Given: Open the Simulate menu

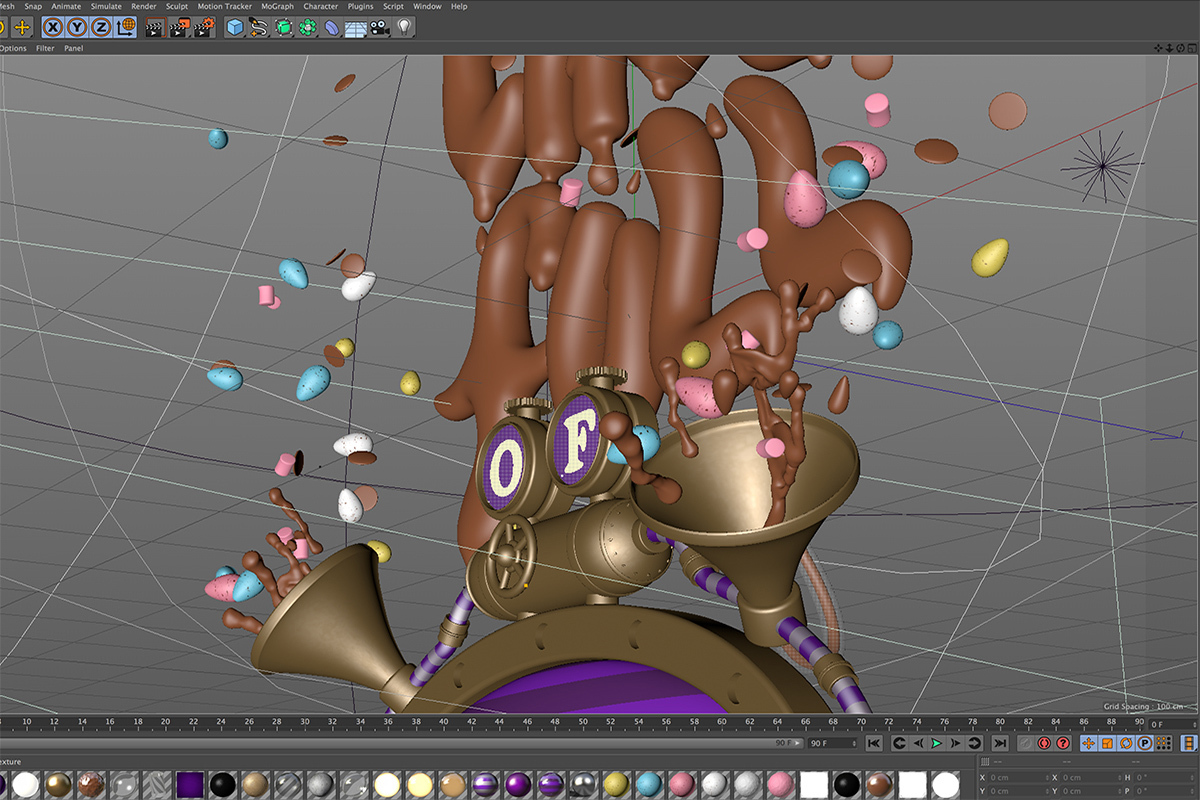Looking at the screenshot, I should point(106,6).
